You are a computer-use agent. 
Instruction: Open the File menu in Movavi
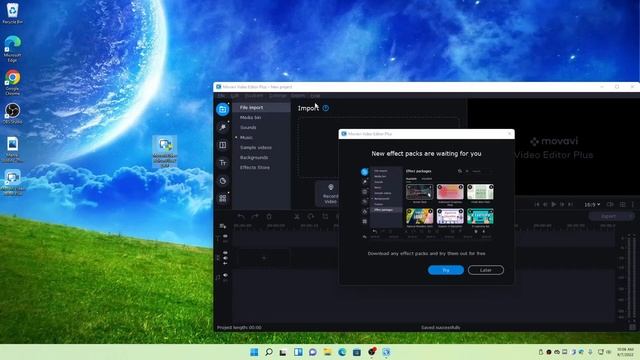pos(221,96)
